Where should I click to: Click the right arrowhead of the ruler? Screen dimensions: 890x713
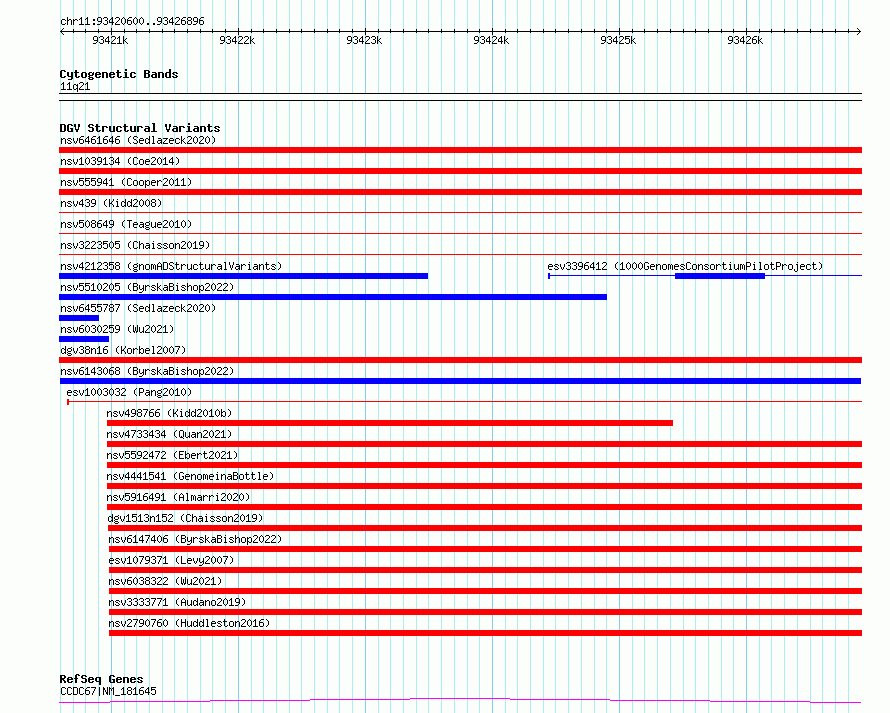pos(859,32)
